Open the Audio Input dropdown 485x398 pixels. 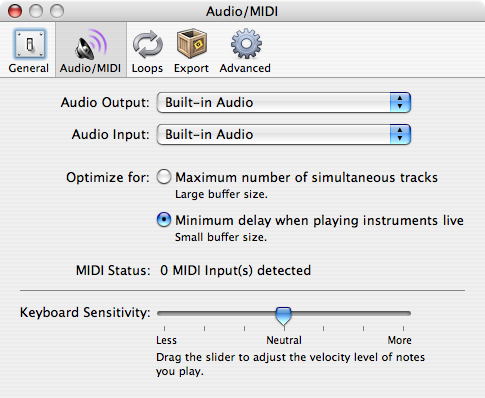[x=284, y=134]
